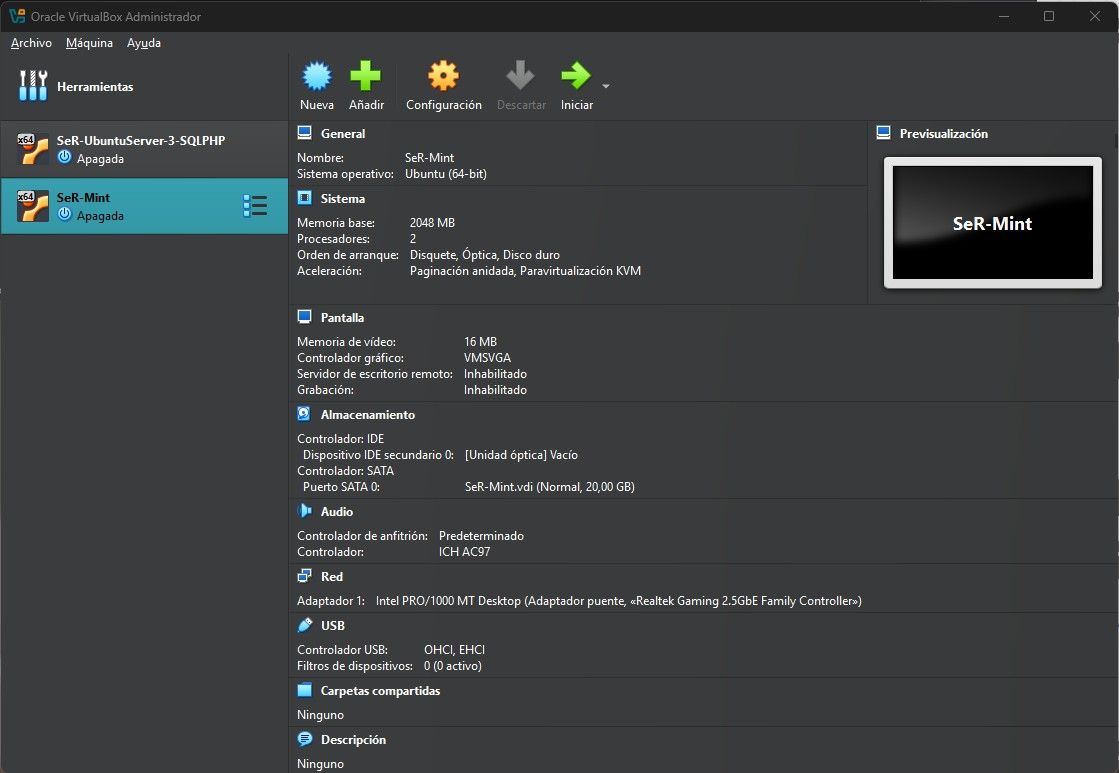
Task: Click the Nueva toolbar icon
Action: coord(317,76)
